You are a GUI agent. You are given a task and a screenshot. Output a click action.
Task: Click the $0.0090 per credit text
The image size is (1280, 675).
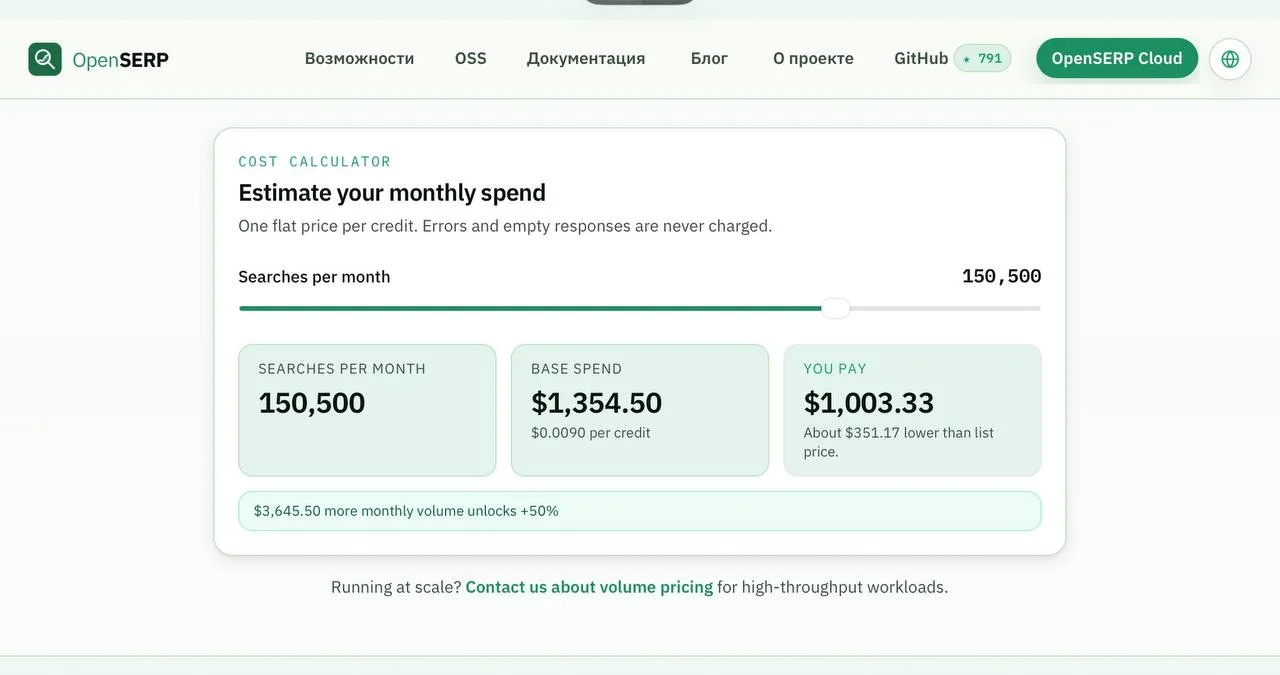click(x=591, y=433)
